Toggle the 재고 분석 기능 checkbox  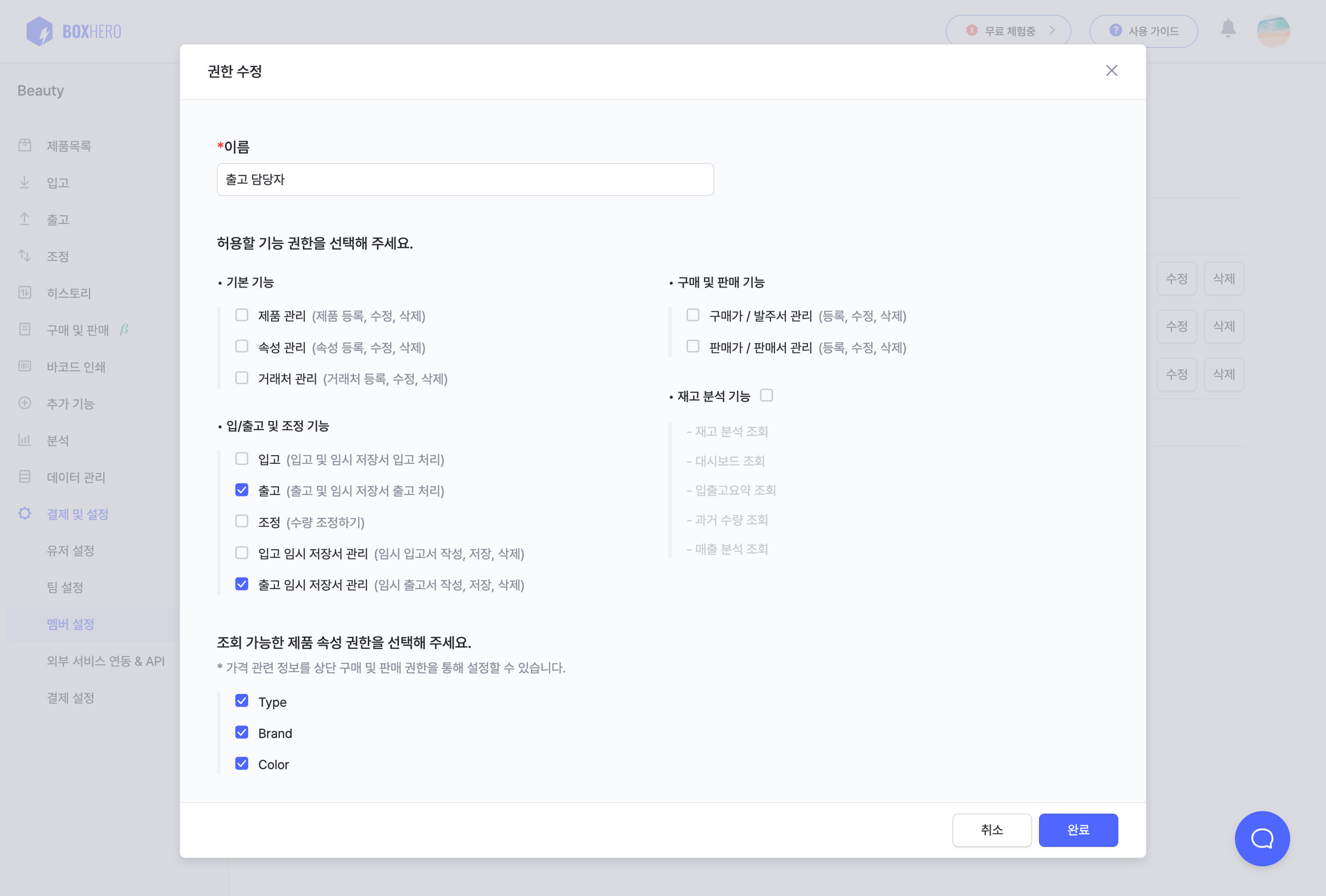tap(766, 396)
